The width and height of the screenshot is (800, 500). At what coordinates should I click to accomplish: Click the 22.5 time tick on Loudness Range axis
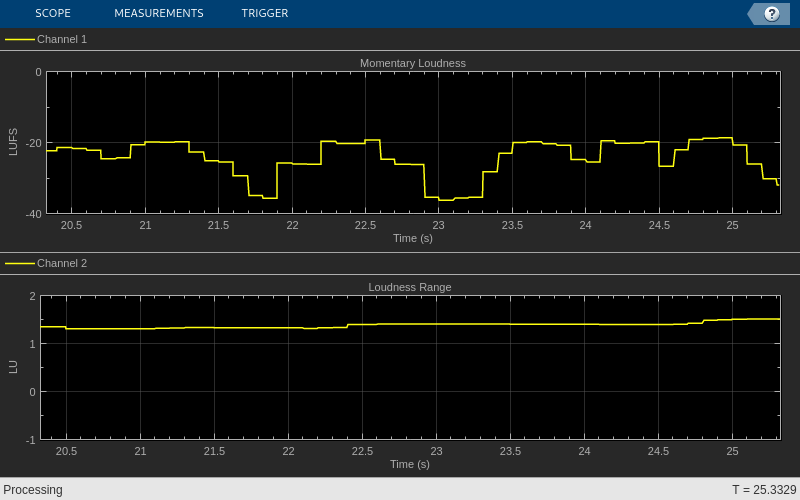tap(362, 451)
